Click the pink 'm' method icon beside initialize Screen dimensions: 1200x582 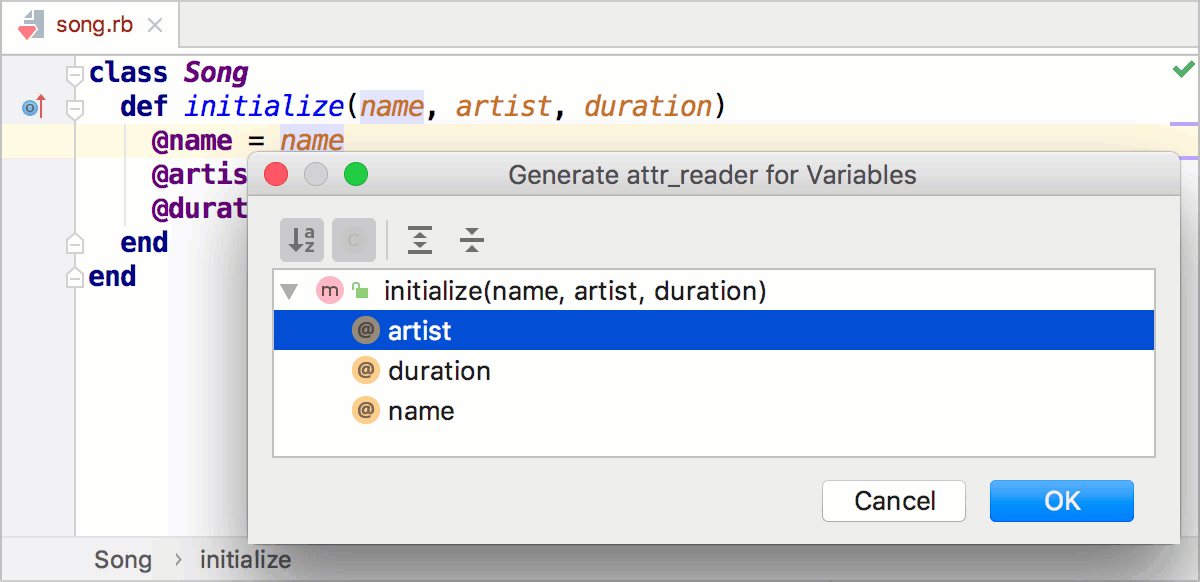point(330,290)
